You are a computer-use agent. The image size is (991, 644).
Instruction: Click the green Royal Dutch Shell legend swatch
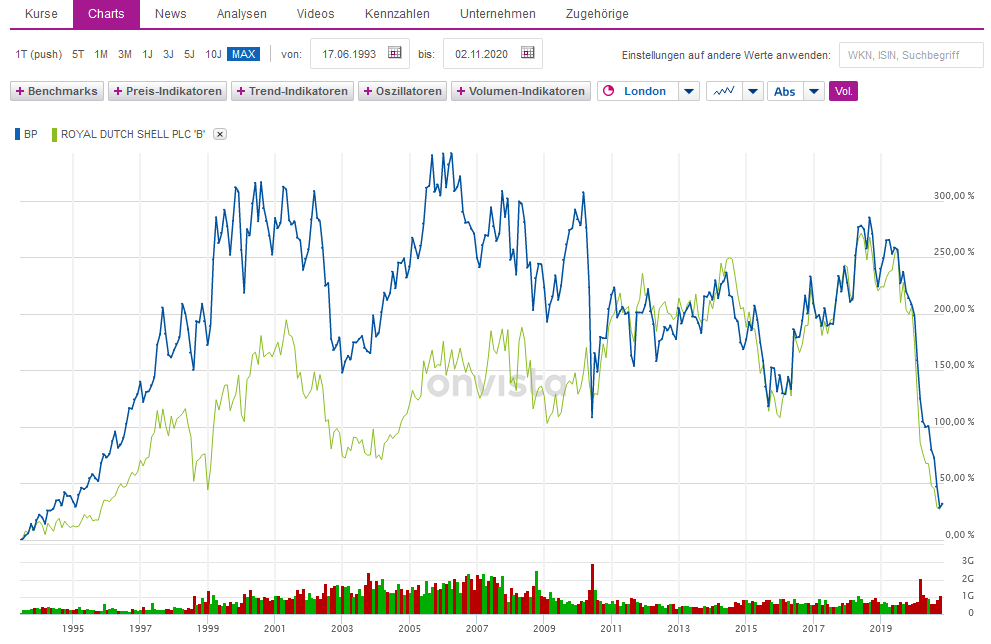(x=54, y=134)
